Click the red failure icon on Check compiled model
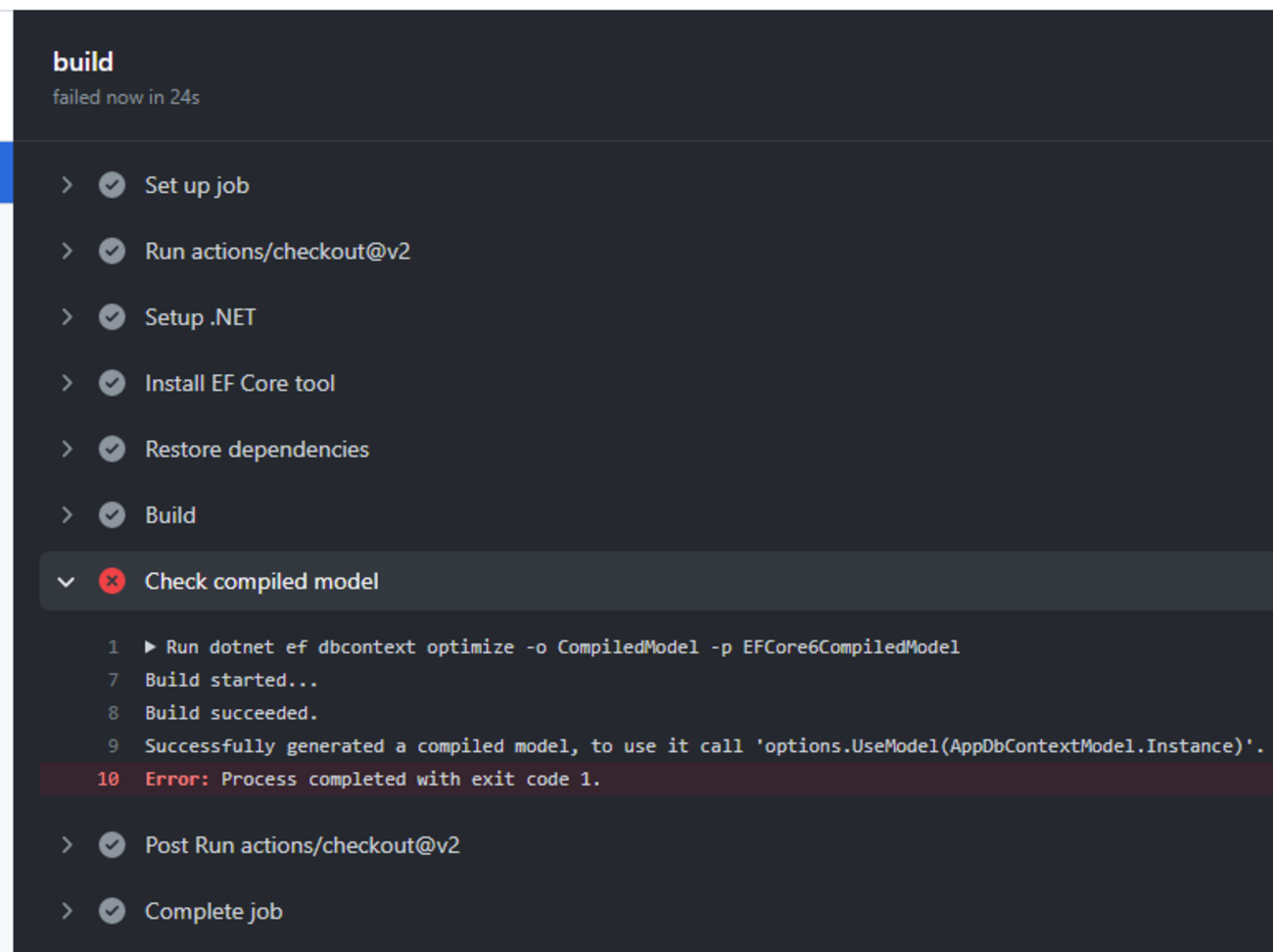1273x952 pixels. [112, 582]
